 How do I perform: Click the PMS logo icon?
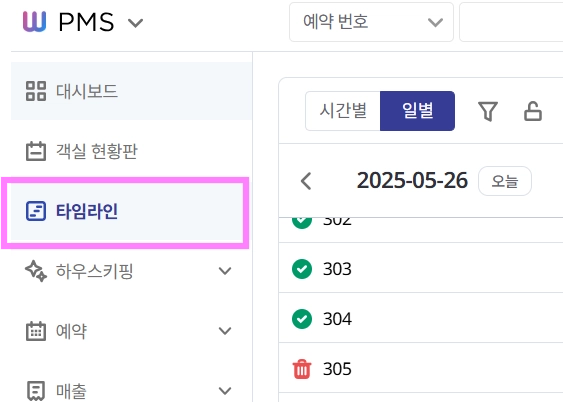click(x=34, y=22)
